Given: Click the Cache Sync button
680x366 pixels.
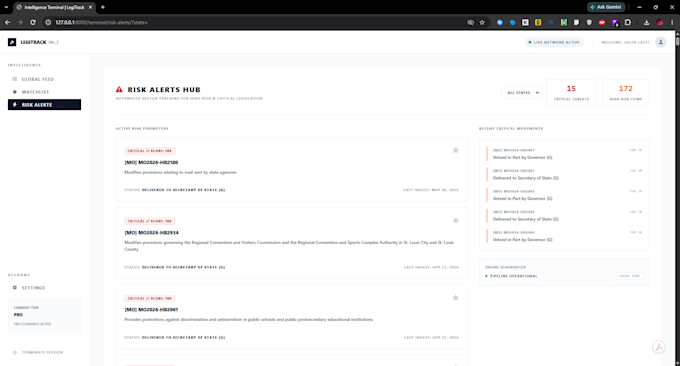Looking at the screenshot, I should pyautogui.click(x=630, y=276).
